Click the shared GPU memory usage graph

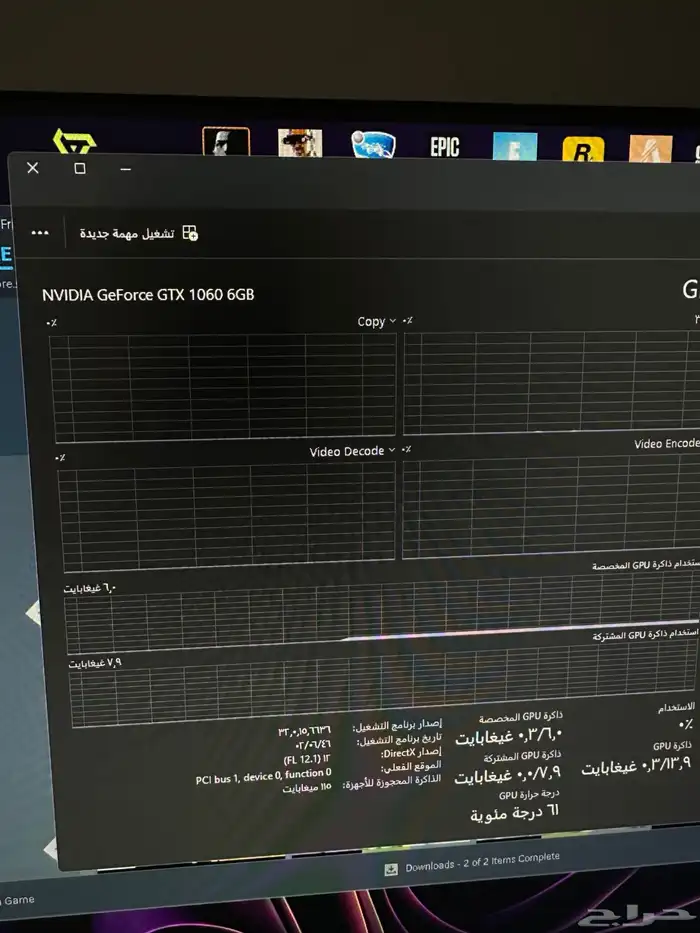pyautogui.click(x=384, y=685)
